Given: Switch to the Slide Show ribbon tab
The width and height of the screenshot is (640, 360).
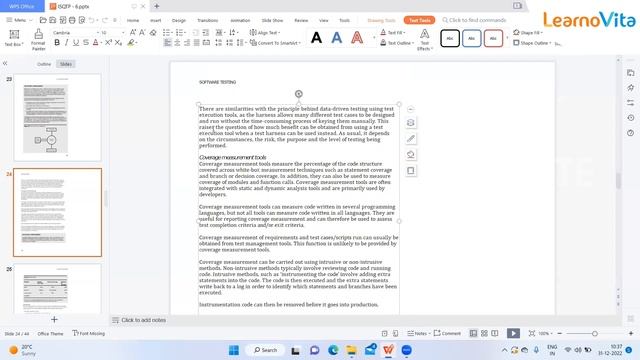Looking at the screenshot, I should (272, 20).
